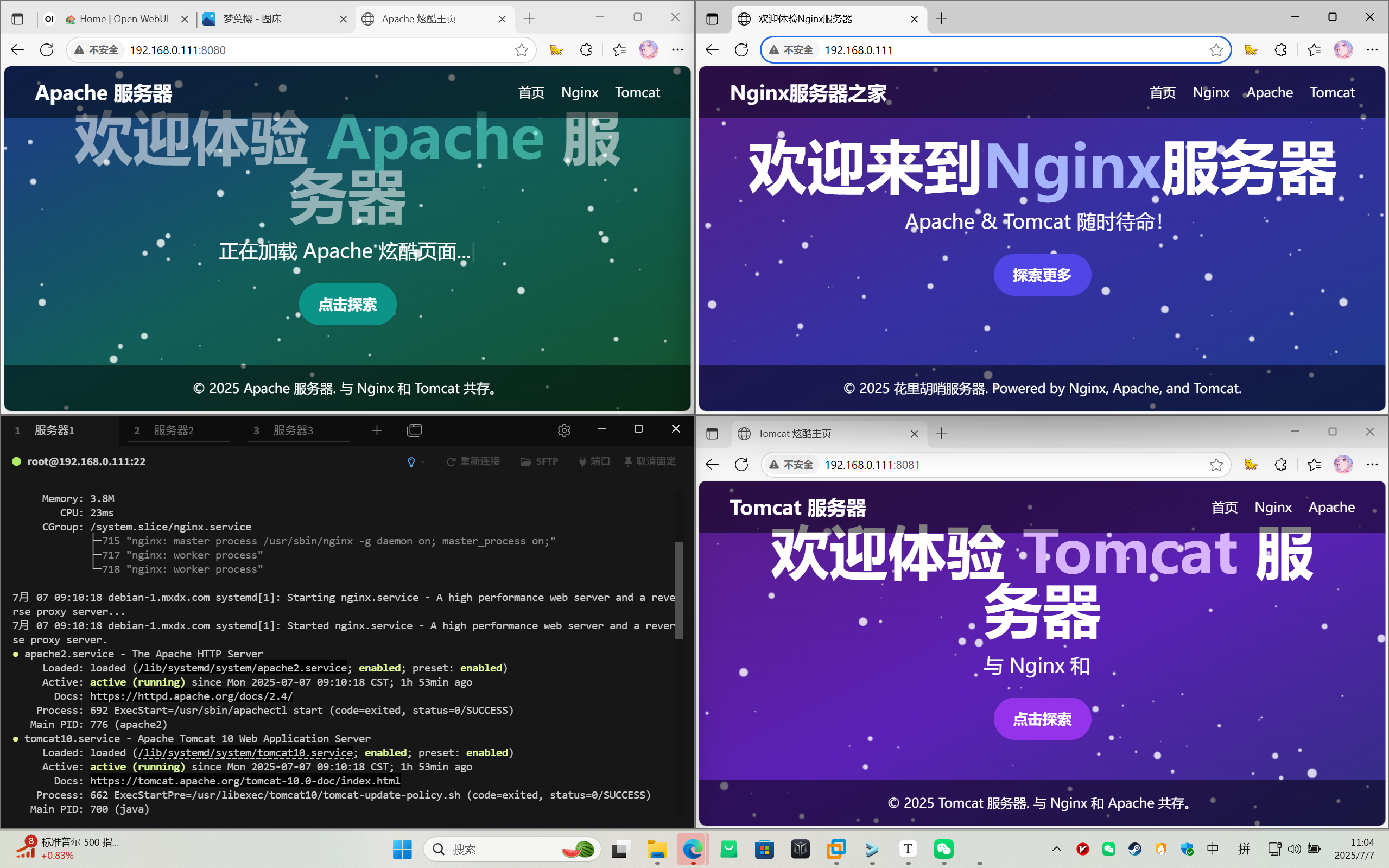
Task: Open Tomcat nav link on Nginx page
Action: point(1332,92)
